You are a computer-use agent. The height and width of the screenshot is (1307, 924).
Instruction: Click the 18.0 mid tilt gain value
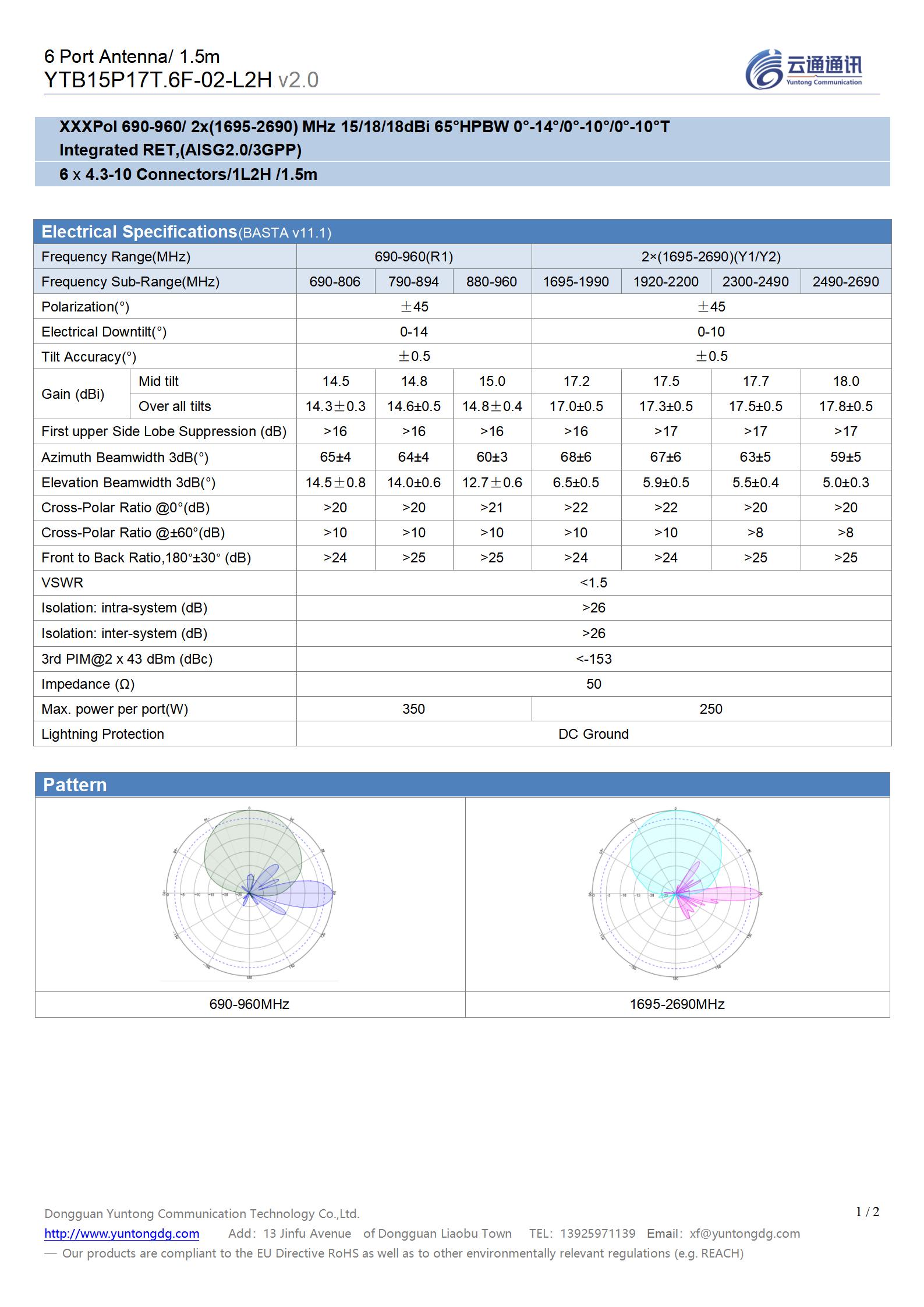click(845, 381)
